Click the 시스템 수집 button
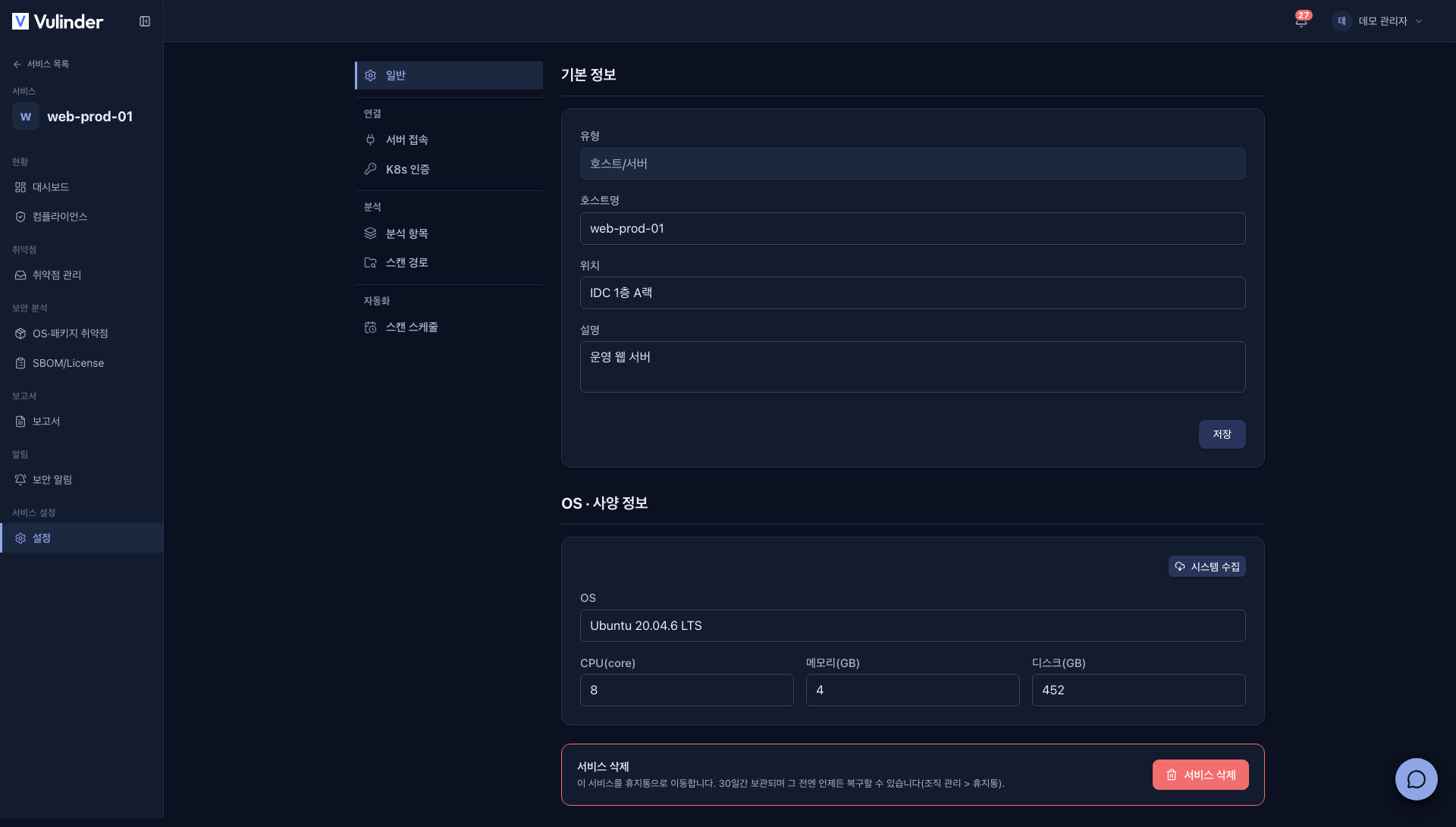Screen dimensions: 1456x827 1207,566
